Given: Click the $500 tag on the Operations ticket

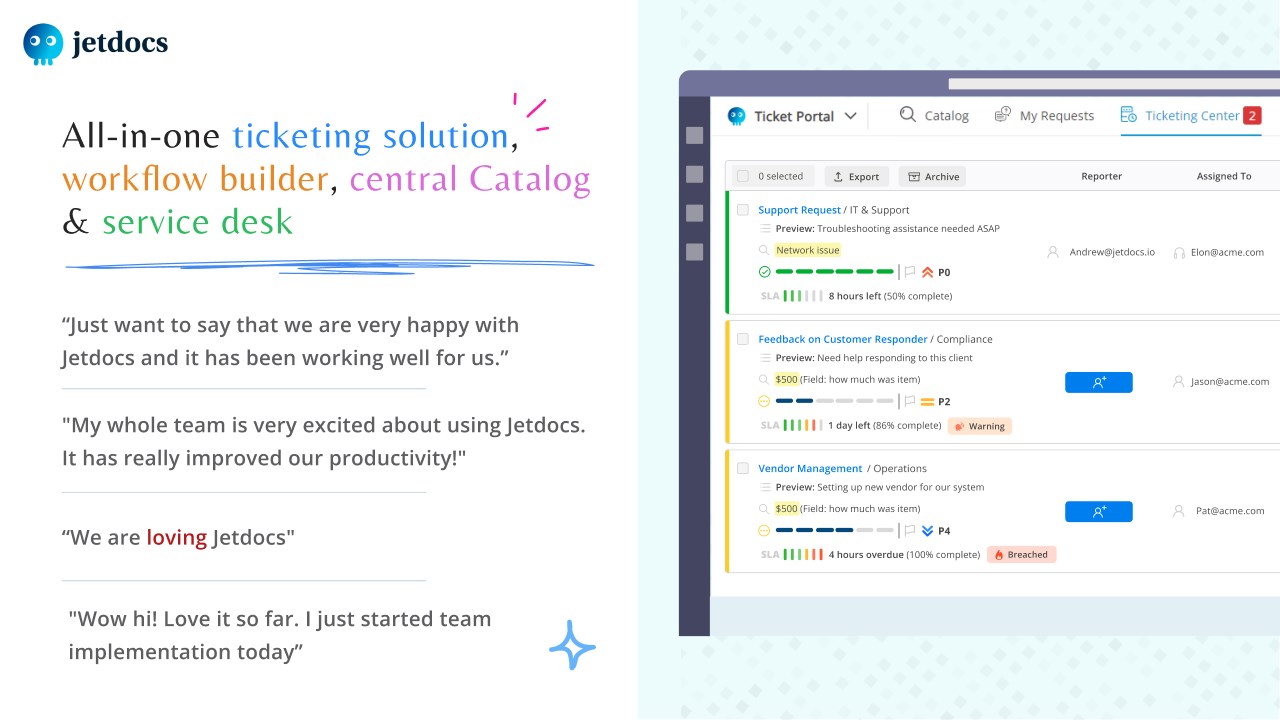Looking at the screenshot, I should [787, 508].
